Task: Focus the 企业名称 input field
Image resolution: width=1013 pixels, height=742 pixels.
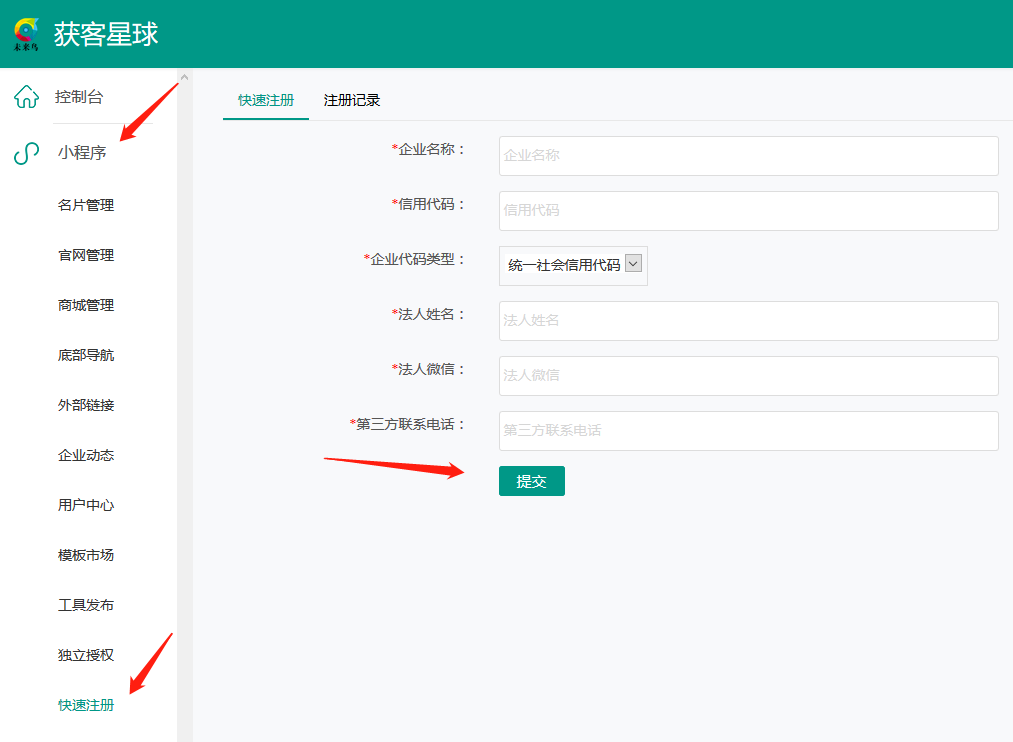Action: click(748, 156)
